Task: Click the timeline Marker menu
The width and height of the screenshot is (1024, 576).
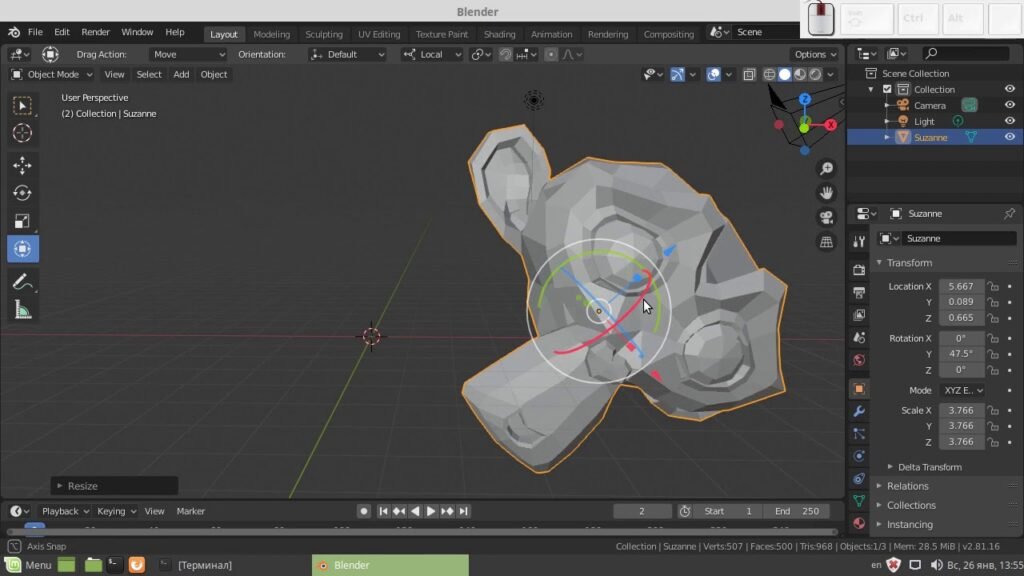Action: point(191,511)
